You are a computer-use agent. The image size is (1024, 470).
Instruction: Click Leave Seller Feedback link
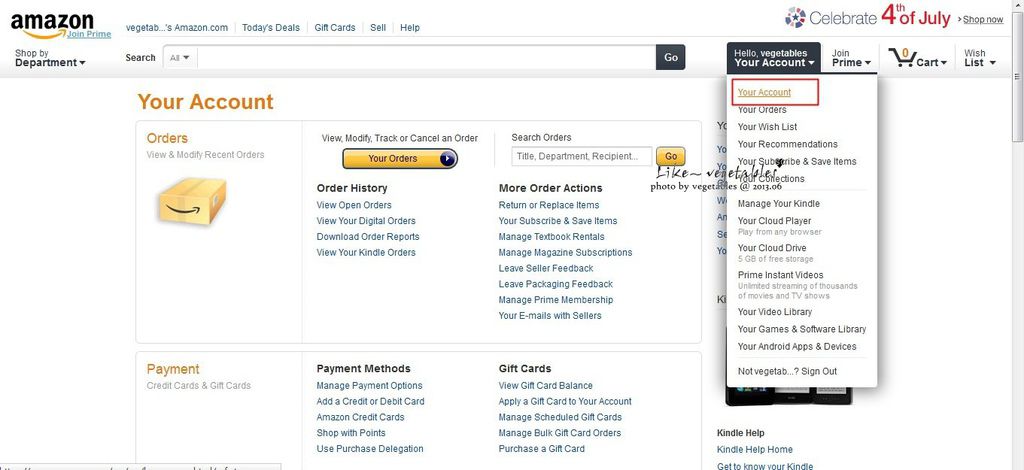coord(546,268)
